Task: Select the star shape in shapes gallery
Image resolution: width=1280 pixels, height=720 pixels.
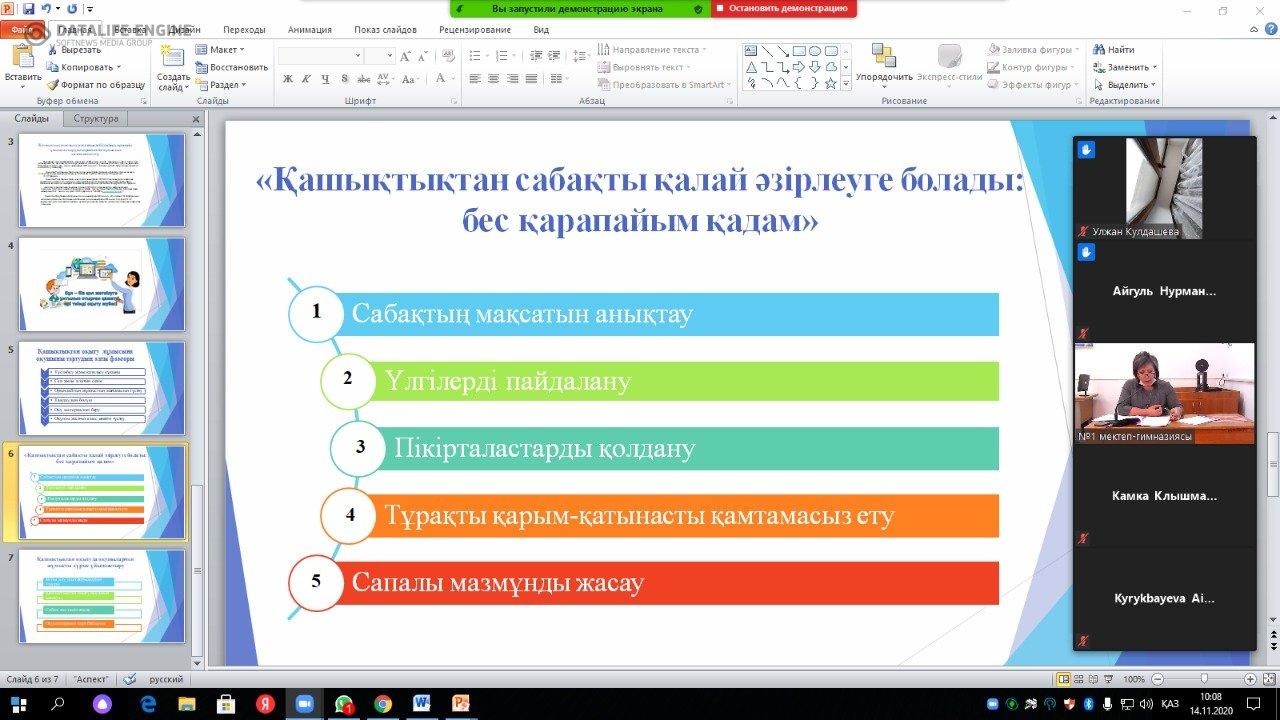Action: (831, 84)
